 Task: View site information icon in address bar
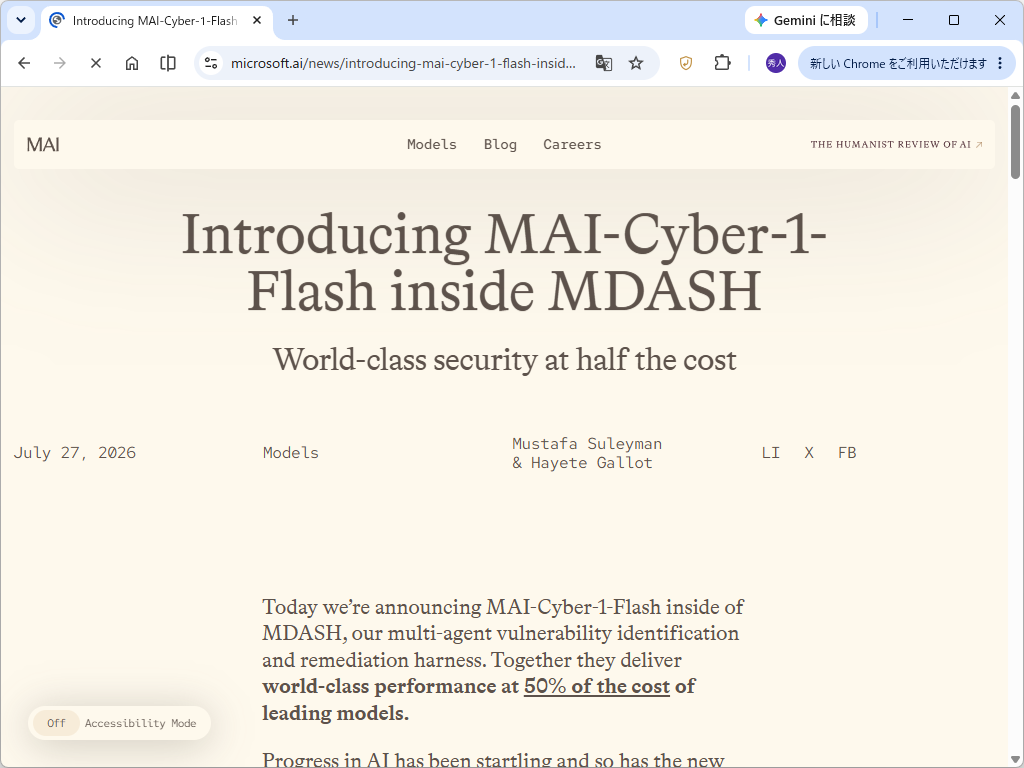pyautogui.click(x=211, y=63)
